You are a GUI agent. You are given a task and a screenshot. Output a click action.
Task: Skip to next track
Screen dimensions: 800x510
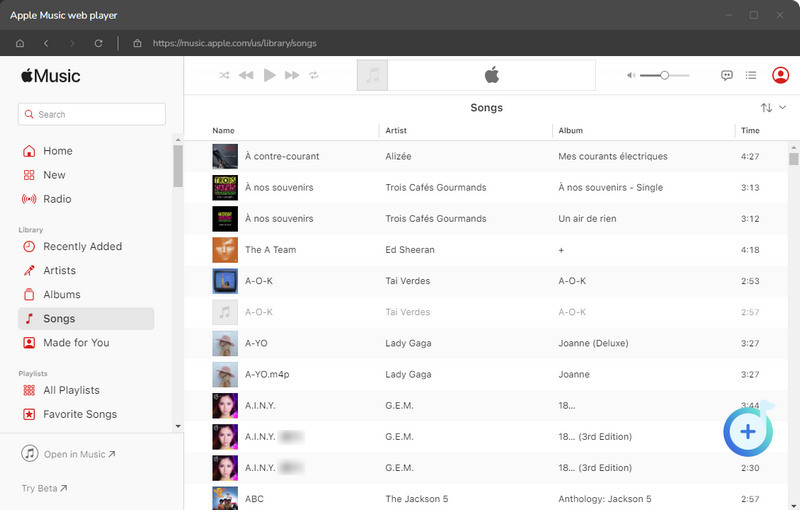click(x=292, y=75)
